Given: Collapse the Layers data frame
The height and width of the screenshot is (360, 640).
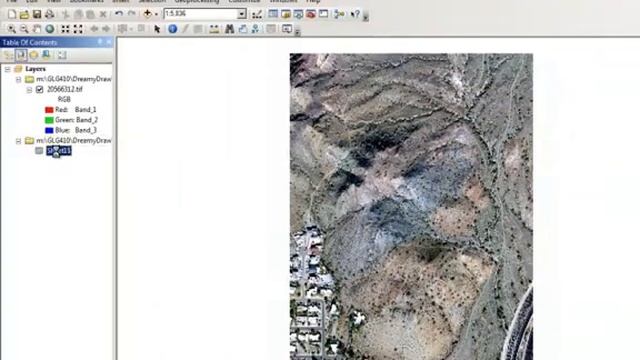Looking at the screenshot, I should [8, 69].
